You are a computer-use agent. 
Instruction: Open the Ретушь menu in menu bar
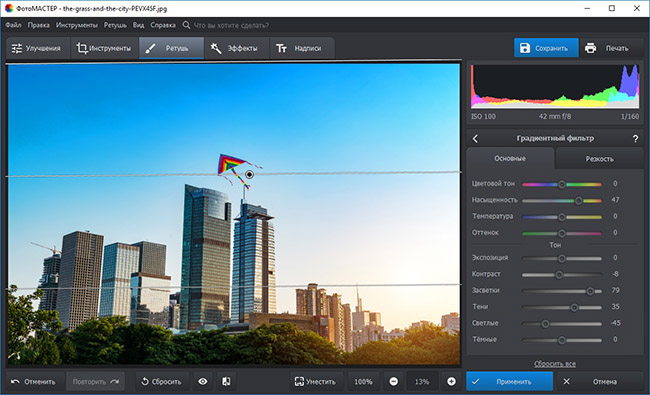tap(115, 25)
